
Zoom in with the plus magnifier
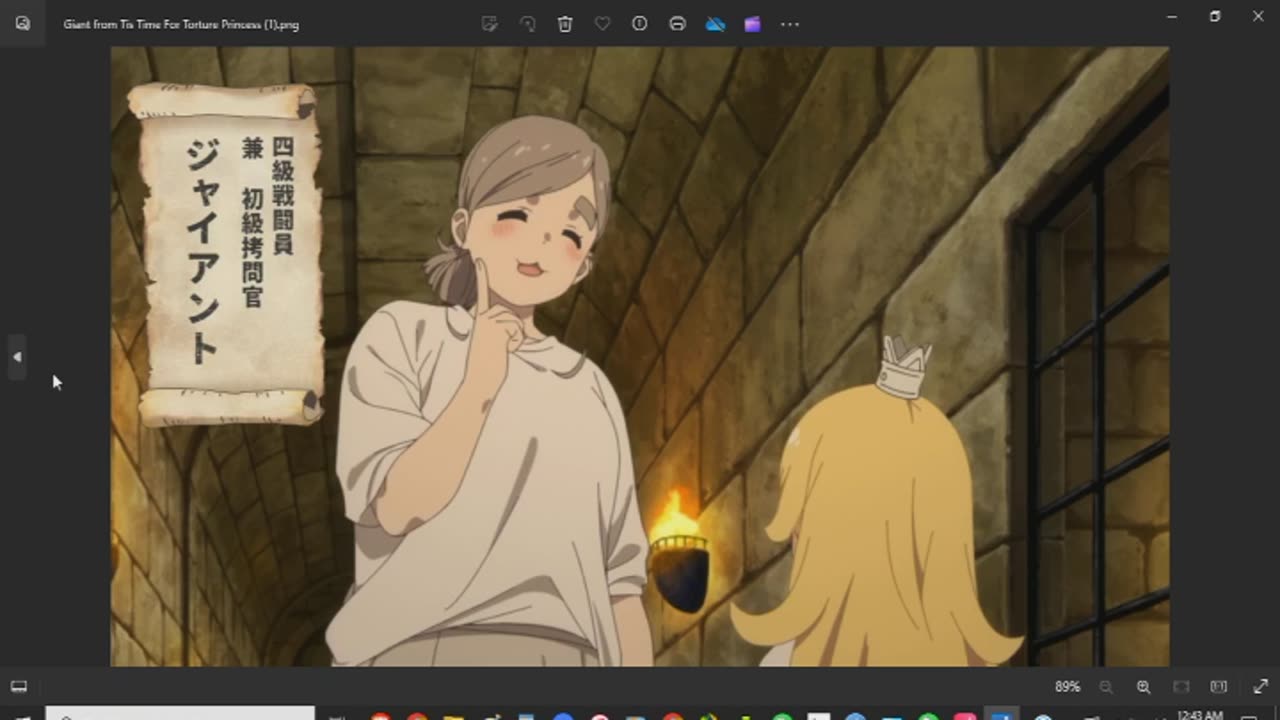coord(1143,687)
